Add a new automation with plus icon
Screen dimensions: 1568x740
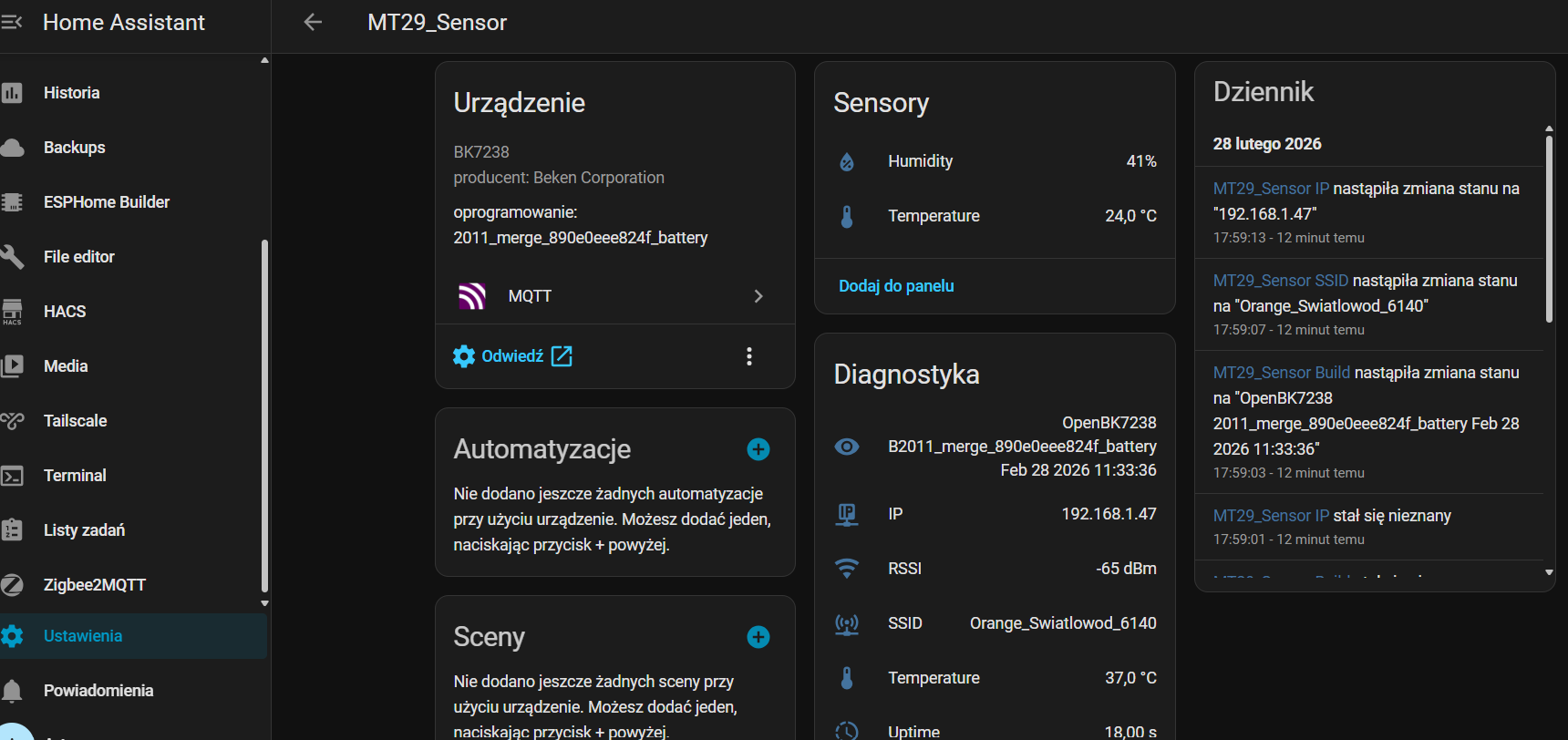[x=758, y=449]
